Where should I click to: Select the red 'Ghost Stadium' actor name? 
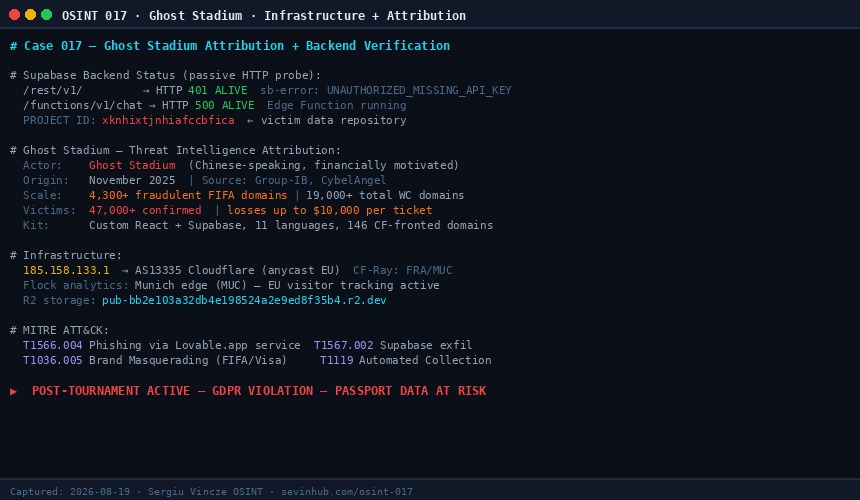tap(132, 165)
